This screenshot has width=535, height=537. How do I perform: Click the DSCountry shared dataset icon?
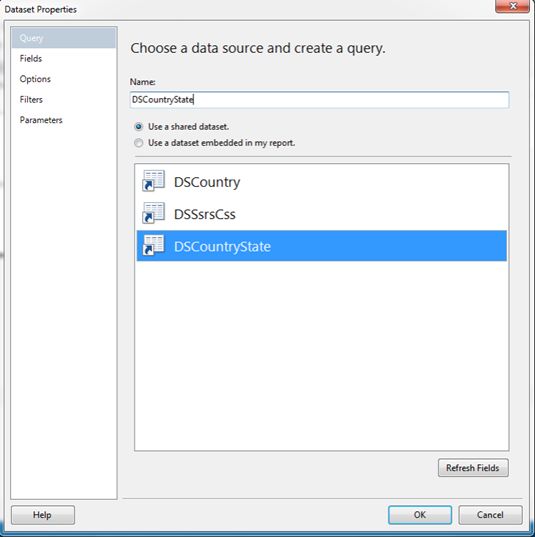click(153, 180)
